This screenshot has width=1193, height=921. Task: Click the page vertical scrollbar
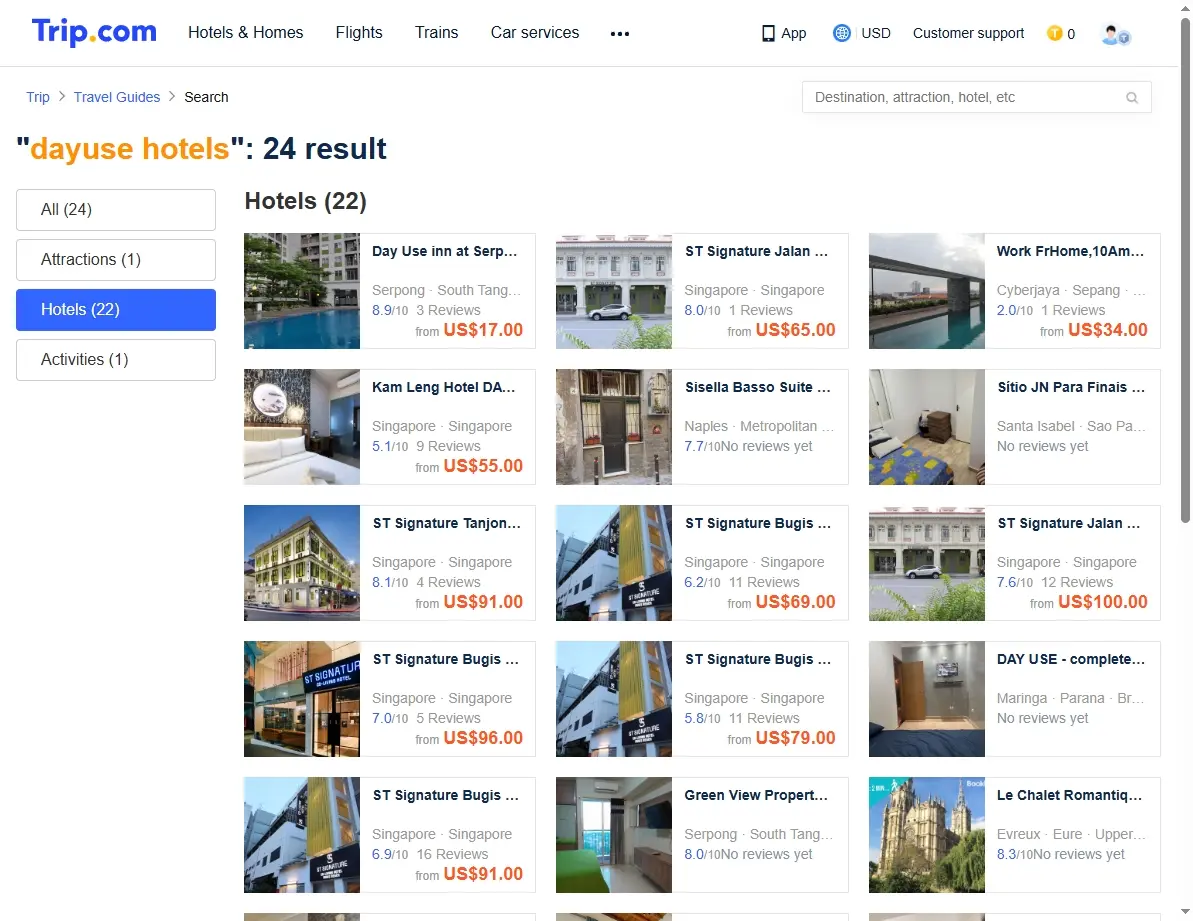point(1185,270)
